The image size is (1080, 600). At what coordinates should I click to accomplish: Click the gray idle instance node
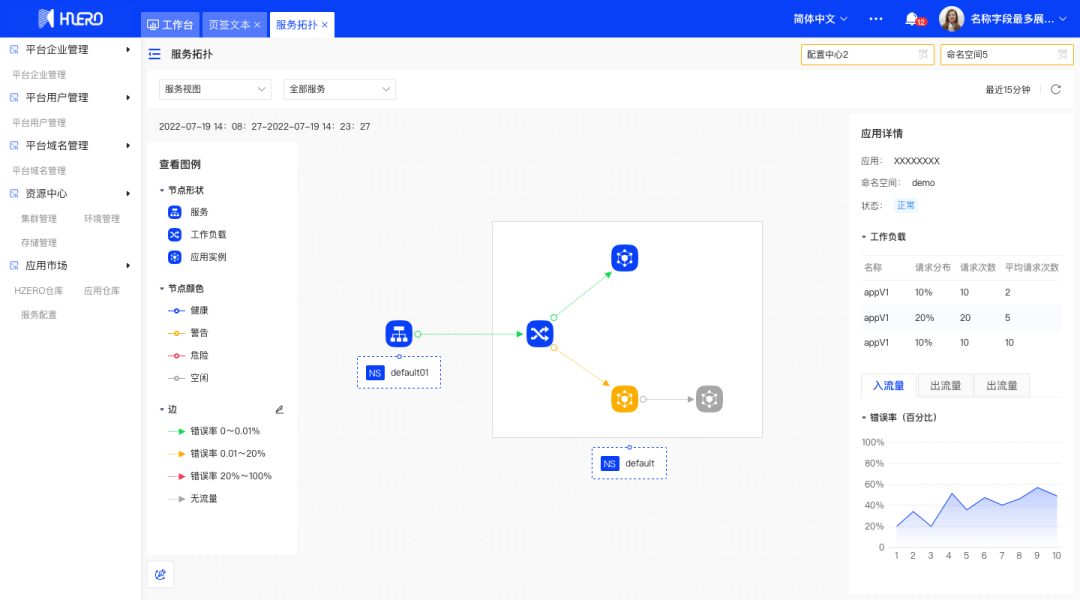coord(709,399)
